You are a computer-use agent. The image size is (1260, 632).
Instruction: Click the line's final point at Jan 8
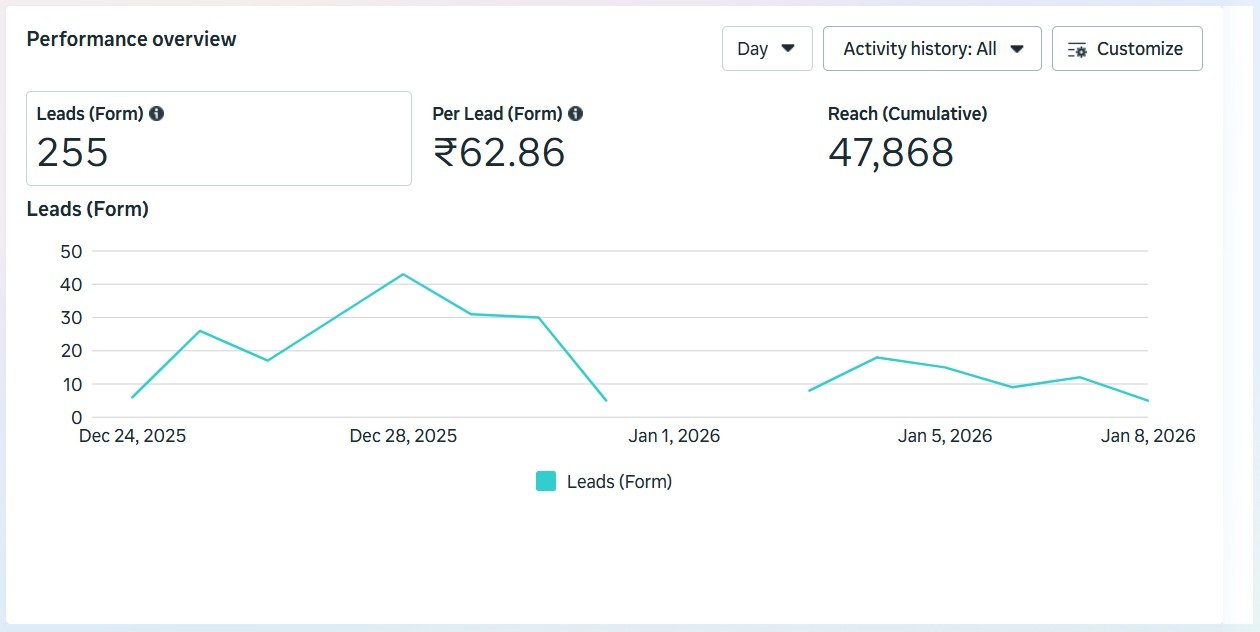pos(1147,400)
